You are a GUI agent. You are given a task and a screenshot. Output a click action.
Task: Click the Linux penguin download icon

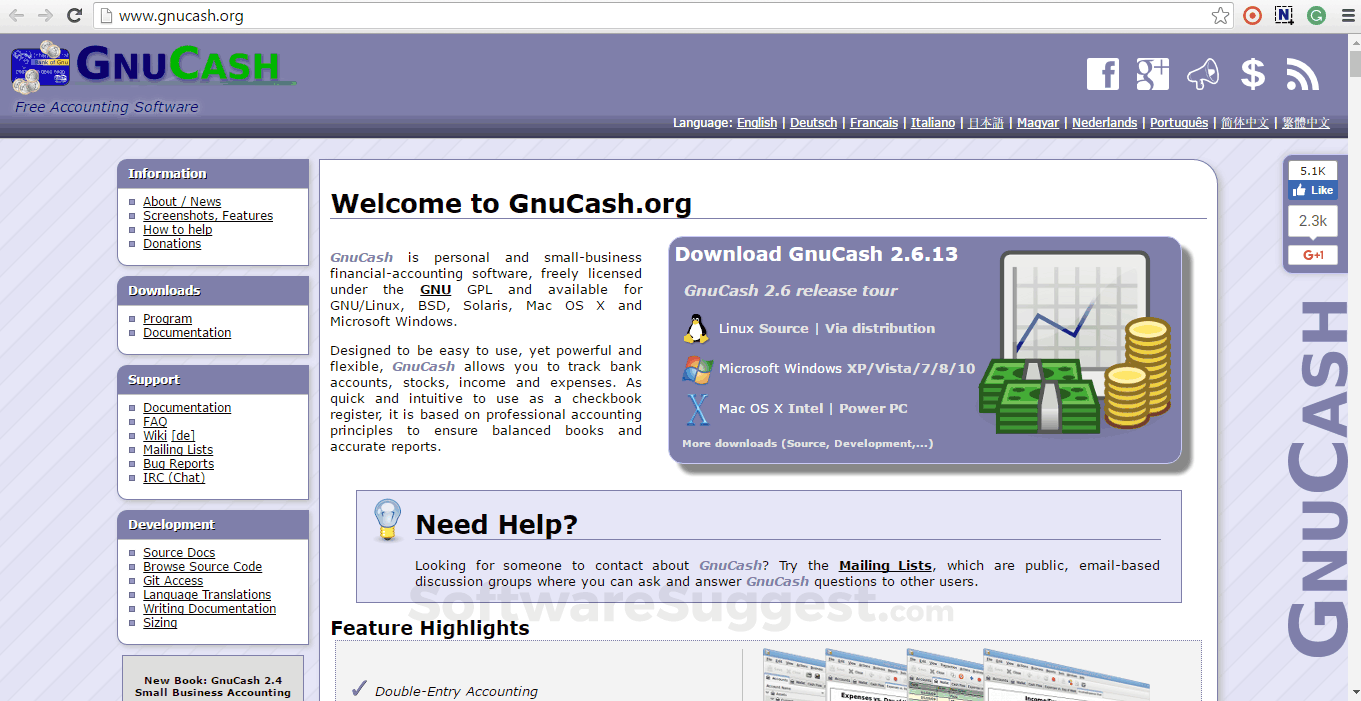pyautogui.click(x=697, y=327)
